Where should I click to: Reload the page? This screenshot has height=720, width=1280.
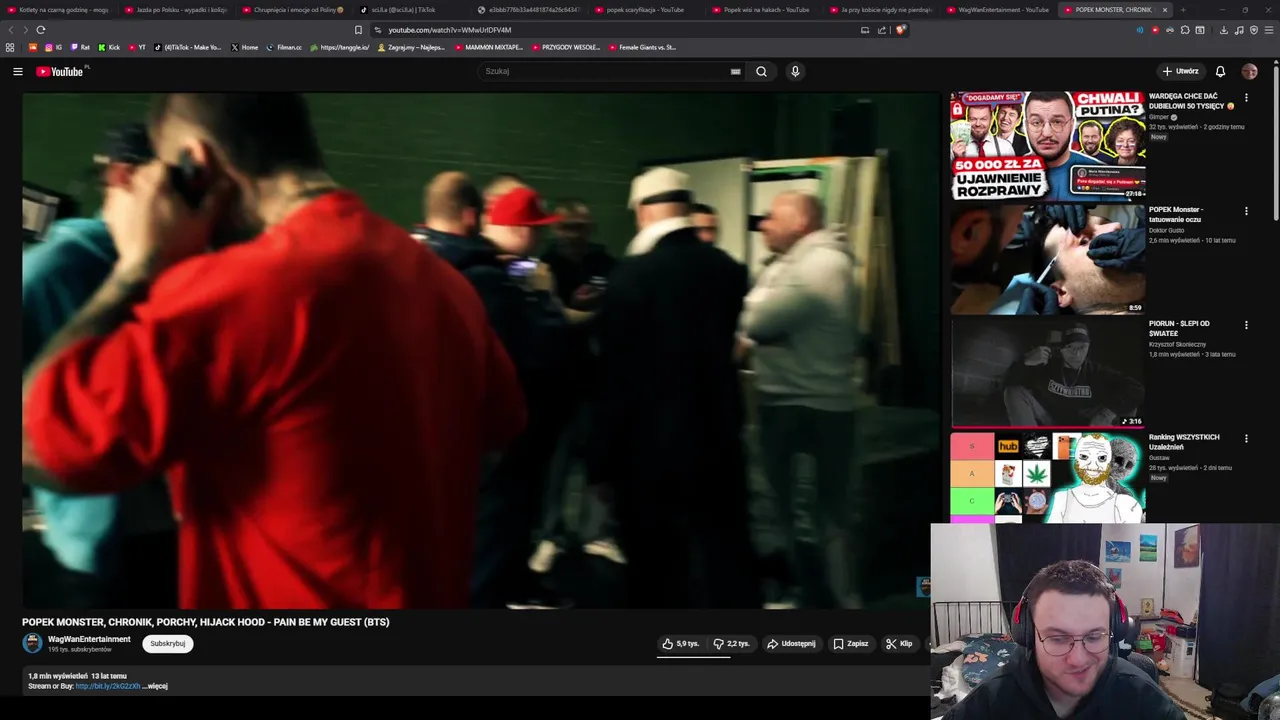tap(41, 30)
